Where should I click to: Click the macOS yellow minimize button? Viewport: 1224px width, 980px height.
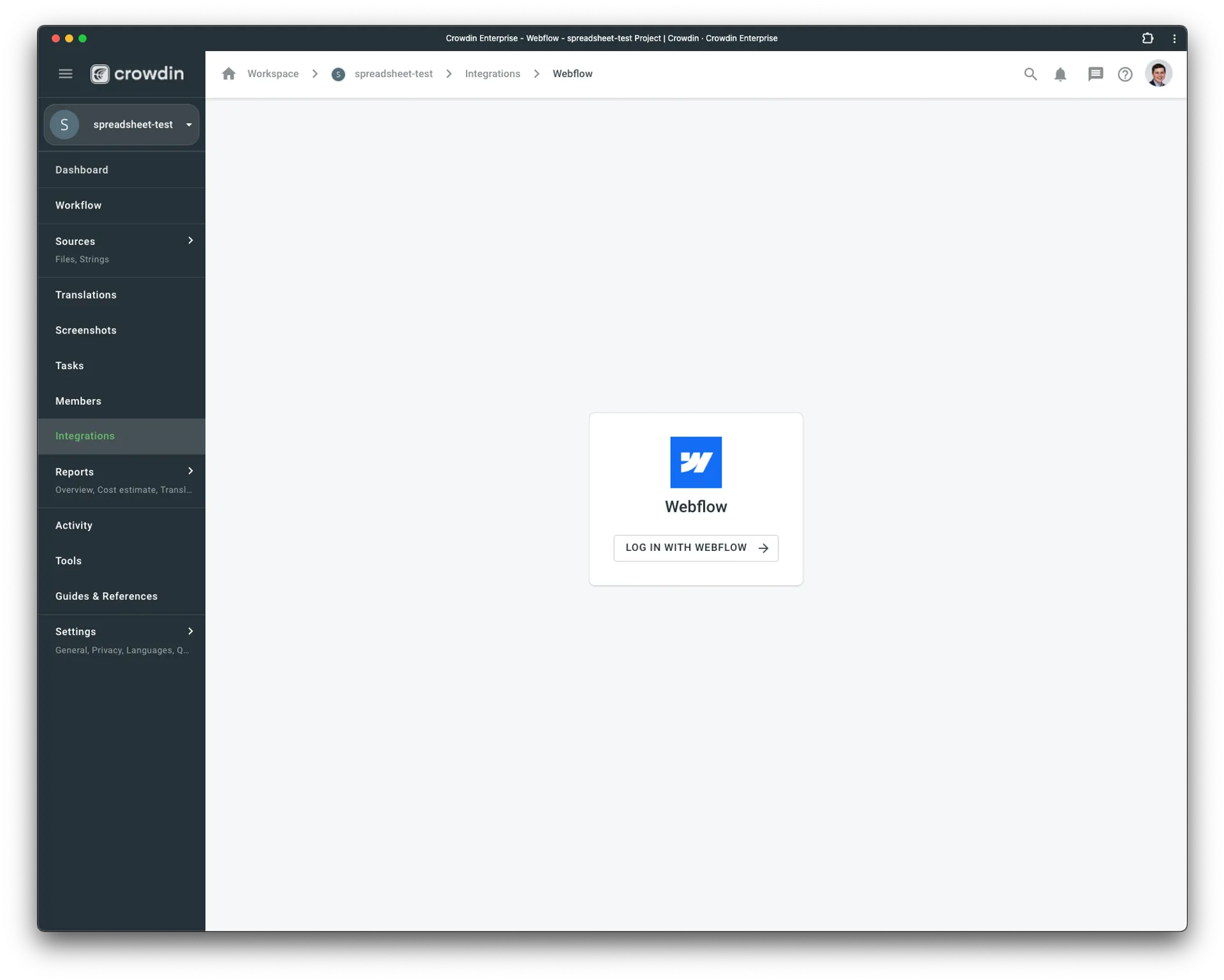click(x=69, y=38)
